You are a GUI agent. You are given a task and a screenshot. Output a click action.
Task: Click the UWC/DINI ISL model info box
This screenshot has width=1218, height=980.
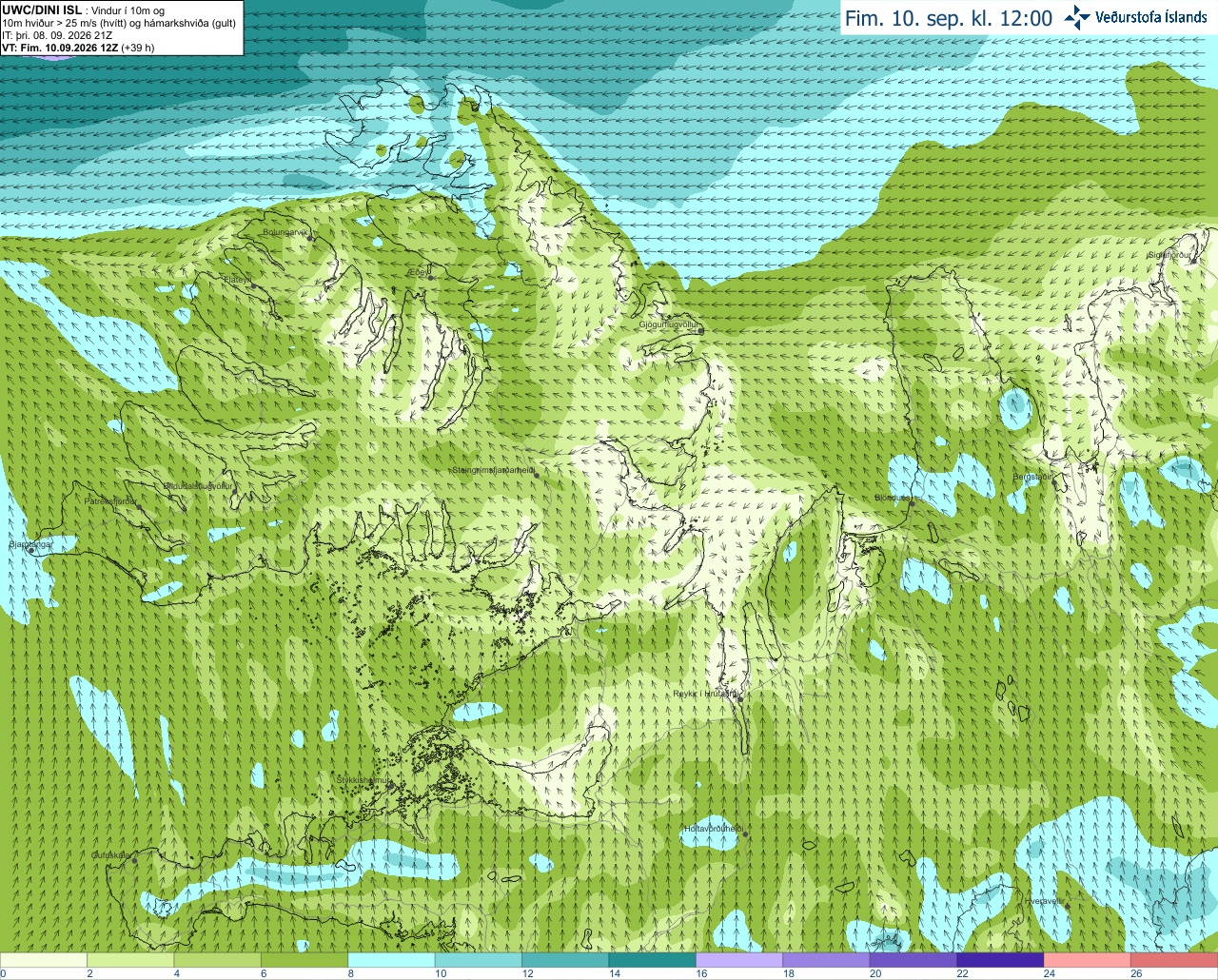click(122, 28)
